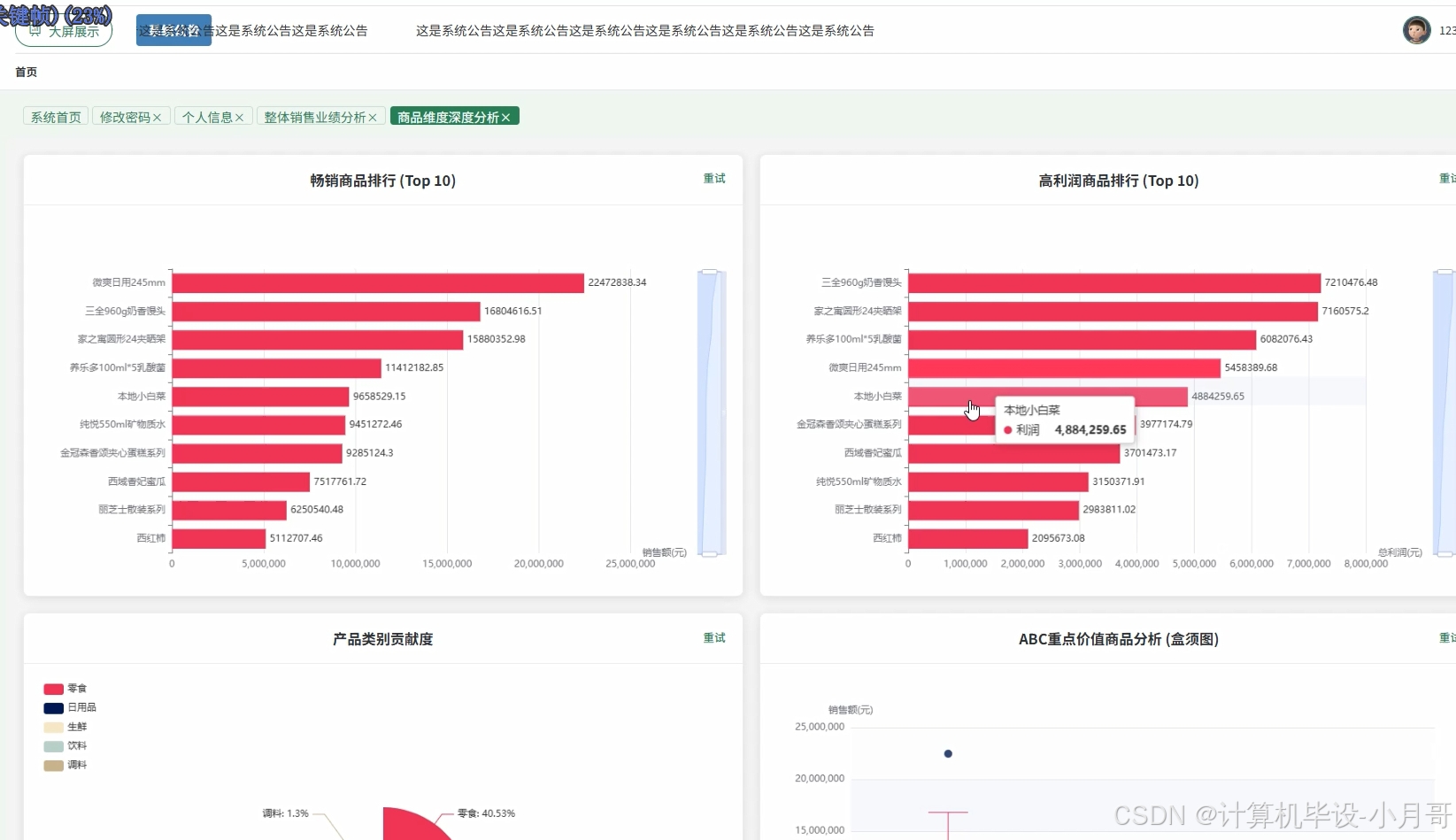Click the ABC重点价值商品分析 (盒须图) title

pyautogui.click(x=1119, y=639)
